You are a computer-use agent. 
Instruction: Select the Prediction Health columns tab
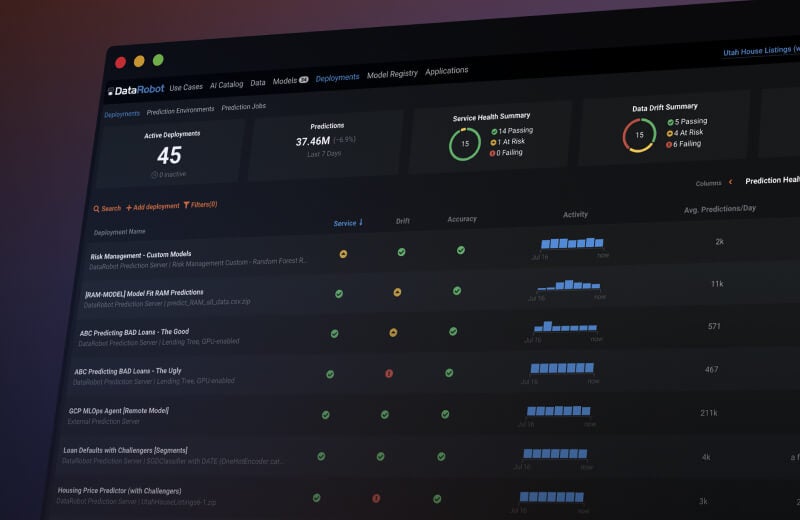[x=772, y=180]
